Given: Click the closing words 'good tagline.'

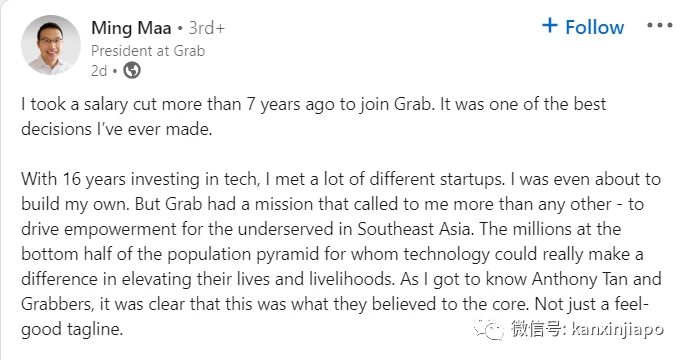Looking at the screenshot, I should (x=72, y=329).
